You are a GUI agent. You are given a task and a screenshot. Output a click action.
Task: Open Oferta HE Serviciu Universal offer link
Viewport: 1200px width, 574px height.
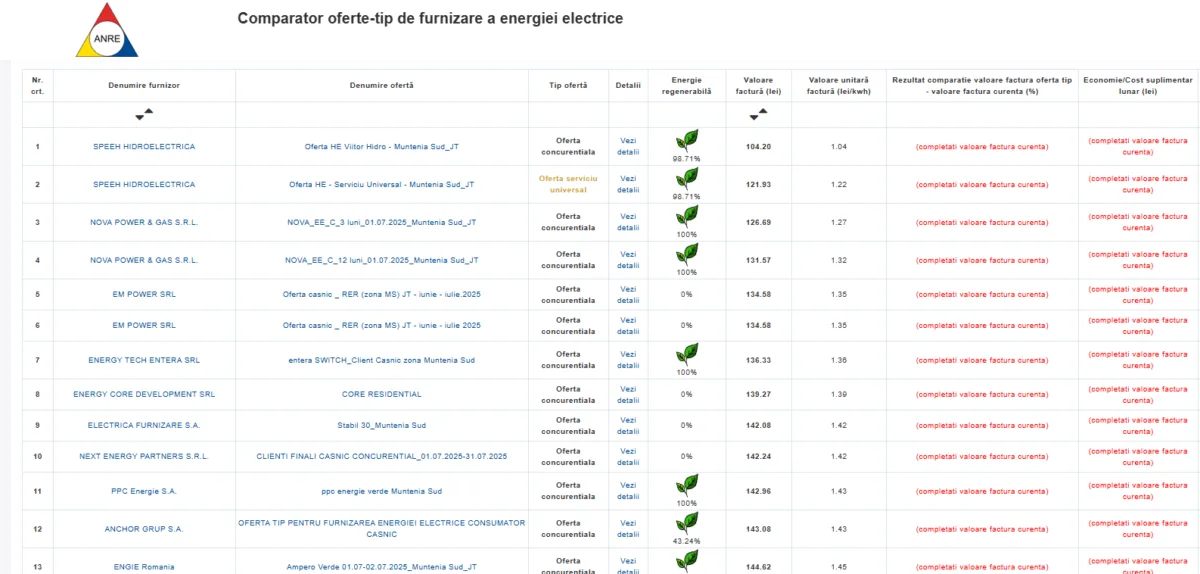(382, 184)
